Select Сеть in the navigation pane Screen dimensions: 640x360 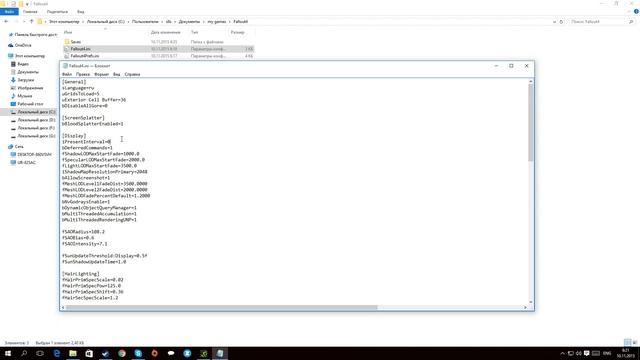(x=19, y=147)
